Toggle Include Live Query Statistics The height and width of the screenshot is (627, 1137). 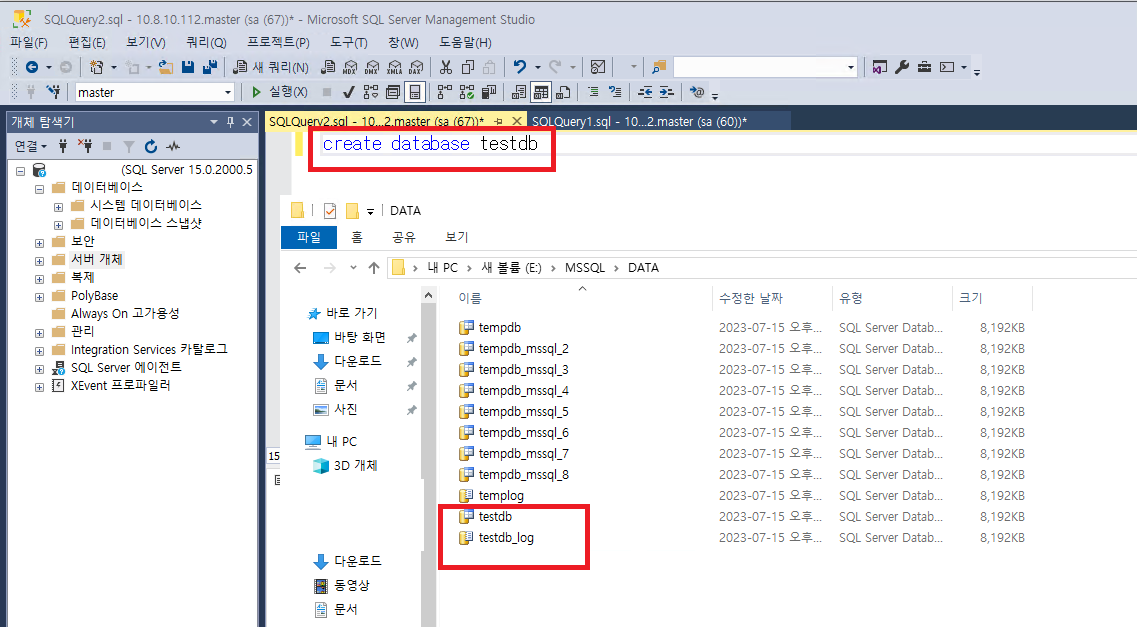tap(467, 92)
